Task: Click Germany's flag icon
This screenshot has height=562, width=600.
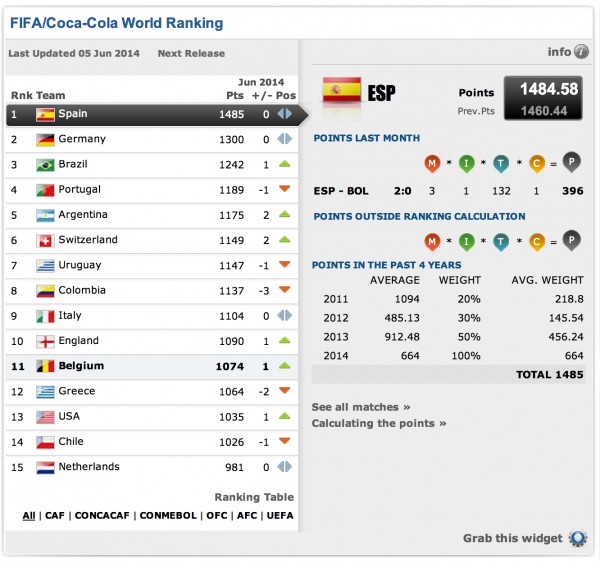Action: 45,140
